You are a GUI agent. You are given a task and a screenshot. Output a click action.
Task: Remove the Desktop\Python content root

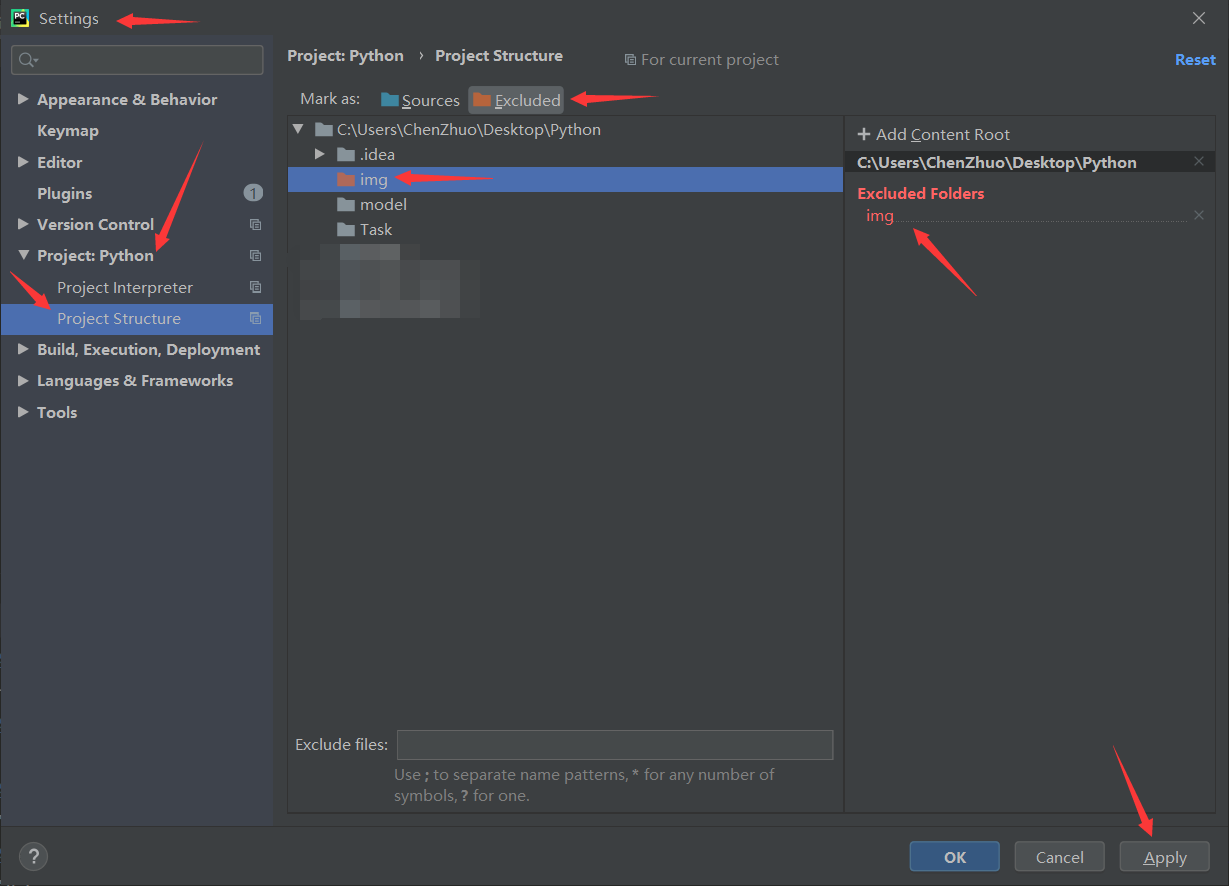click(1198, 162)
